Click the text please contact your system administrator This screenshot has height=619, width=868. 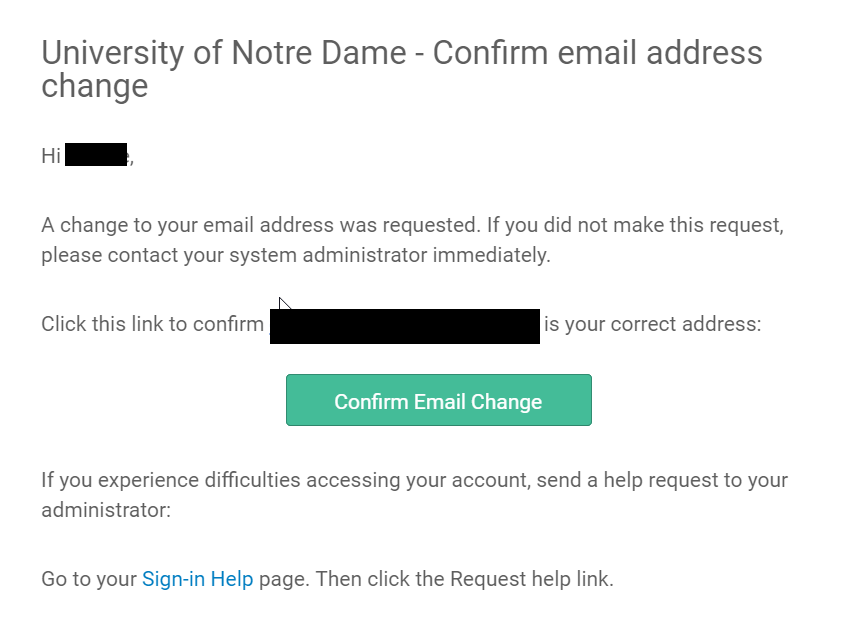(x=235, y=255)
